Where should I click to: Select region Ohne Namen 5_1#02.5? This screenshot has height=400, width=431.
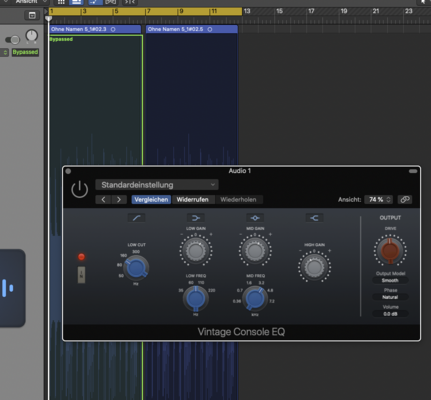192,29
